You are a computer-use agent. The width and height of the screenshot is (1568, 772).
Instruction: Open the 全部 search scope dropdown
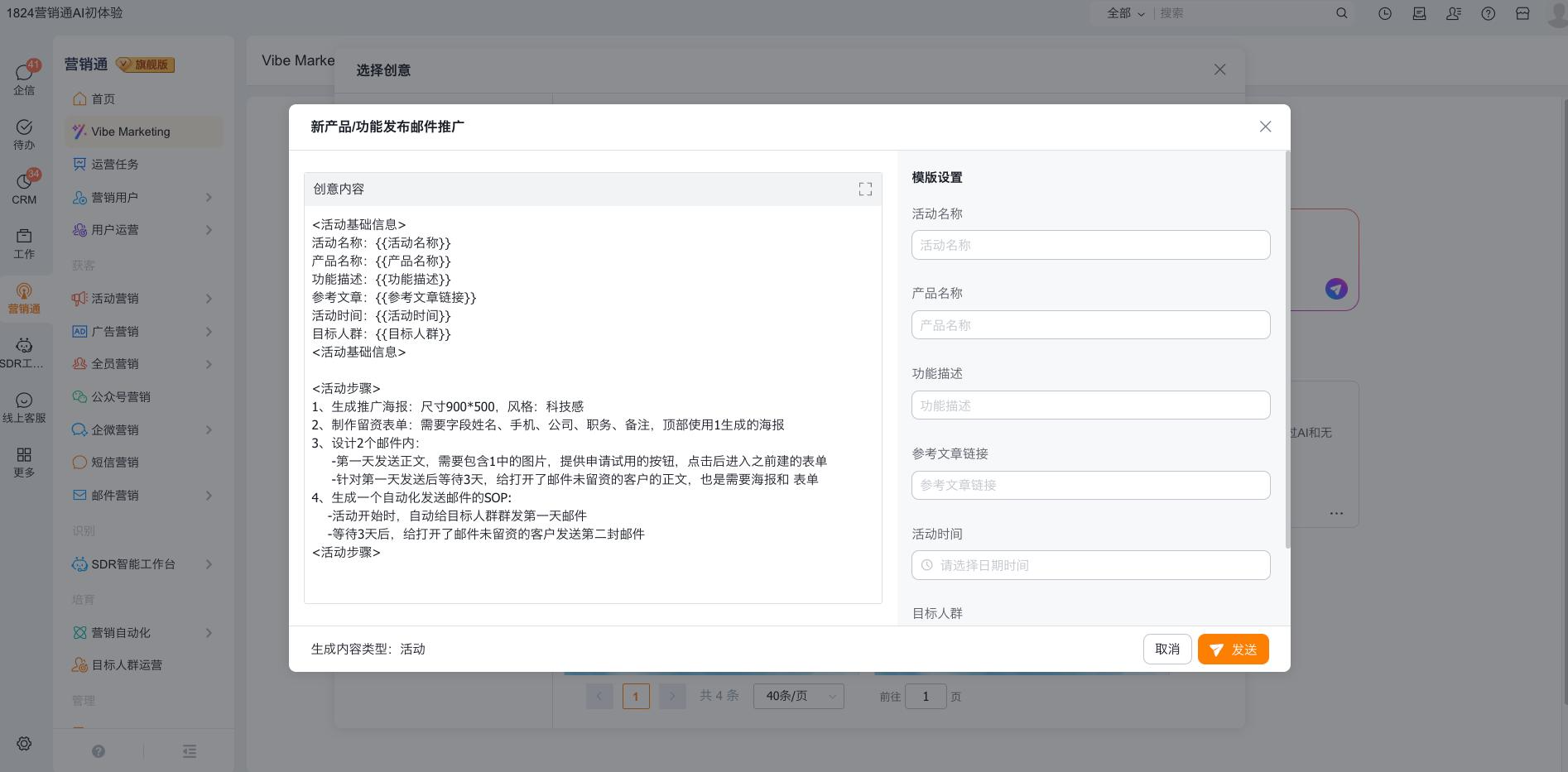pyautogui.click(x=1125, y=13)
